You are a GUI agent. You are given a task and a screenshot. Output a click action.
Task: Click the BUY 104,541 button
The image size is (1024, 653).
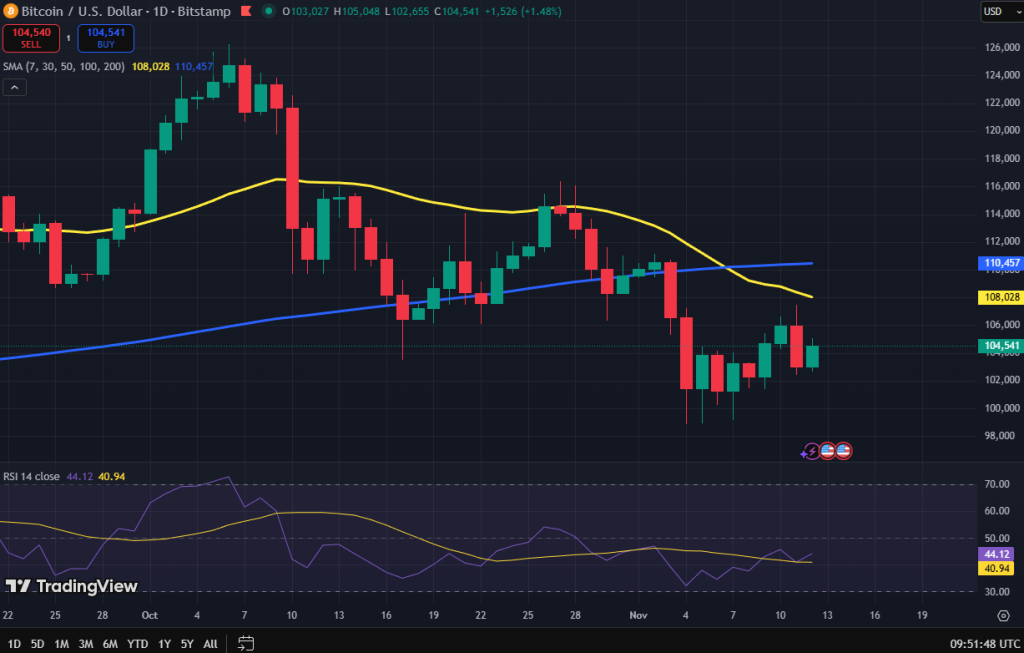point(106,36)
